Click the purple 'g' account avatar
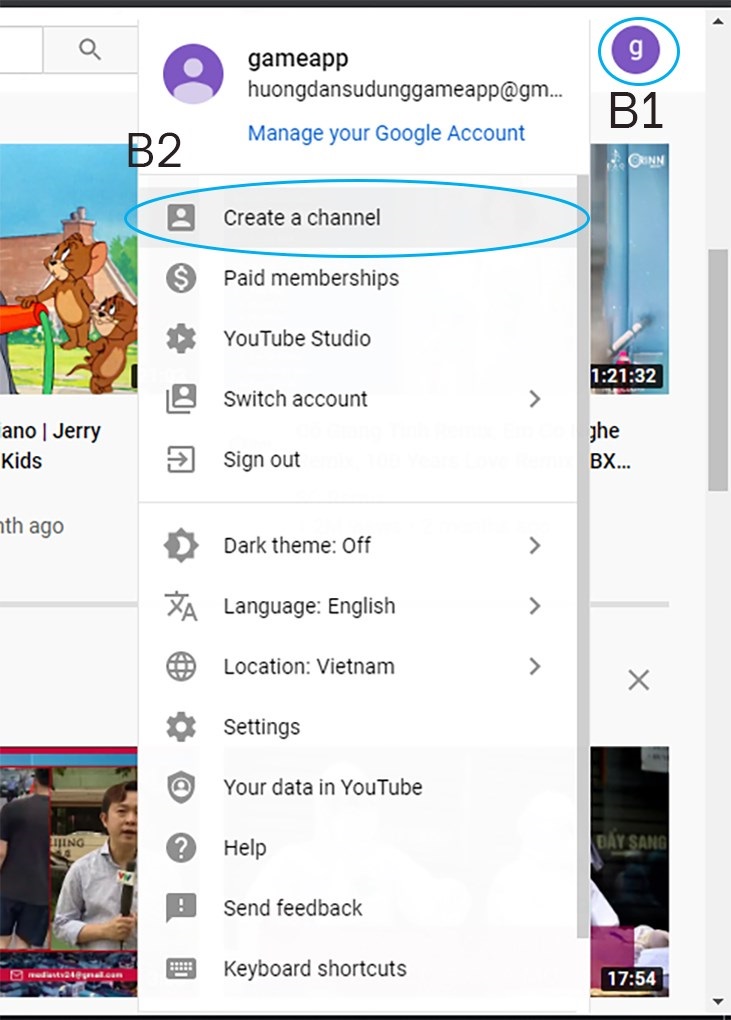 coord(635,50)
